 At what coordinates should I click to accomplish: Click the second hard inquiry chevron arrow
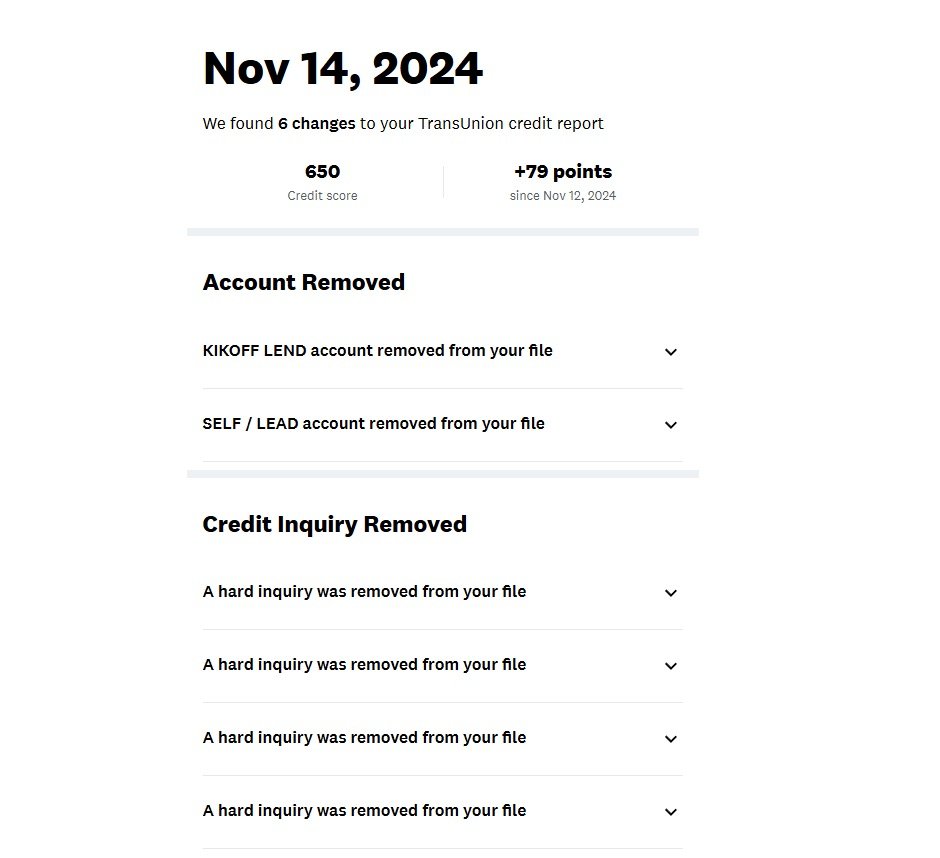pyautogui.click(x=671, y=666)
